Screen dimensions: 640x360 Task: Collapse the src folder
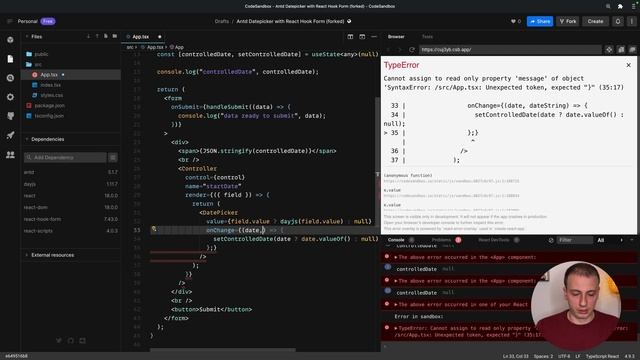point(38,64)
